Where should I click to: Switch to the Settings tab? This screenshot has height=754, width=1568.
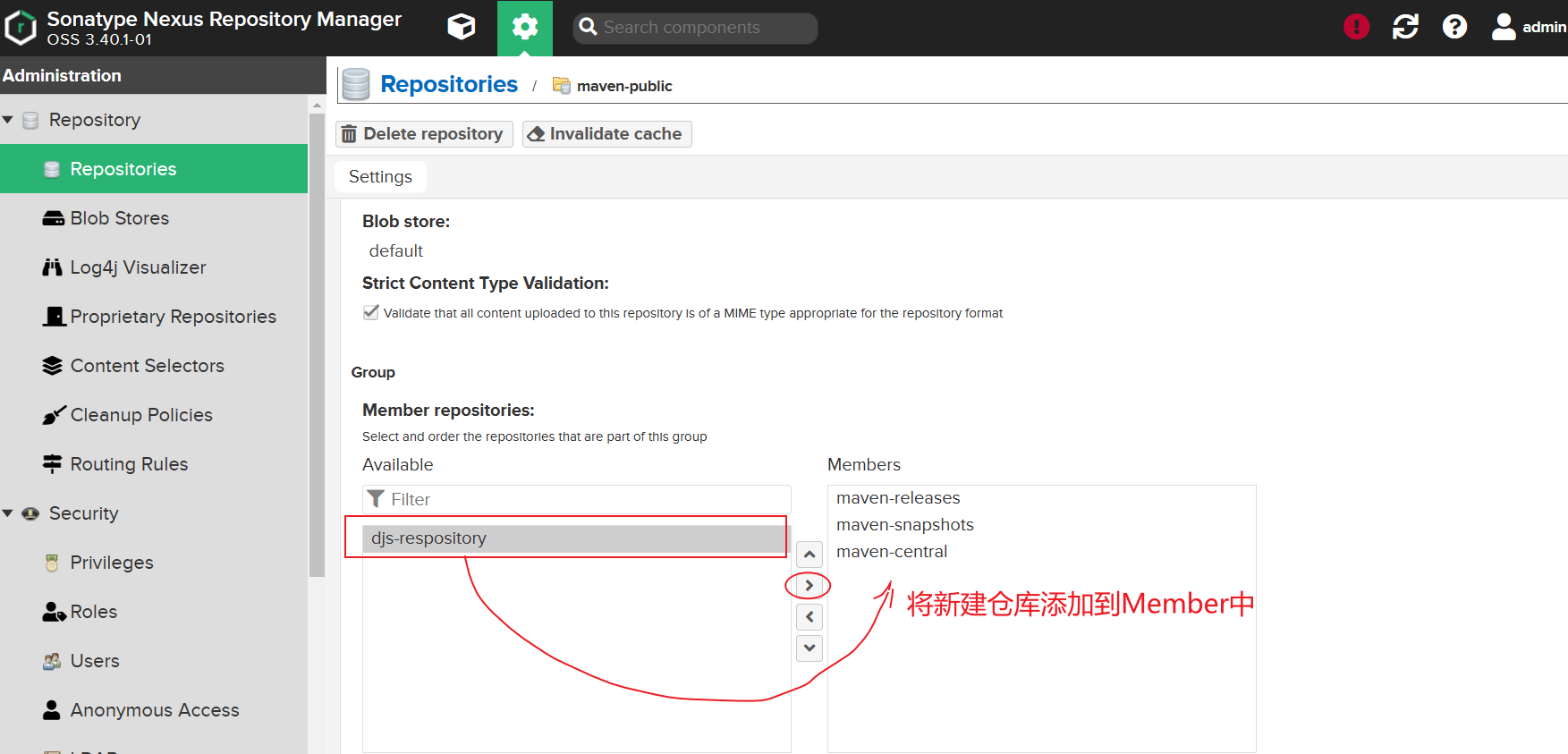click(380, 176)
